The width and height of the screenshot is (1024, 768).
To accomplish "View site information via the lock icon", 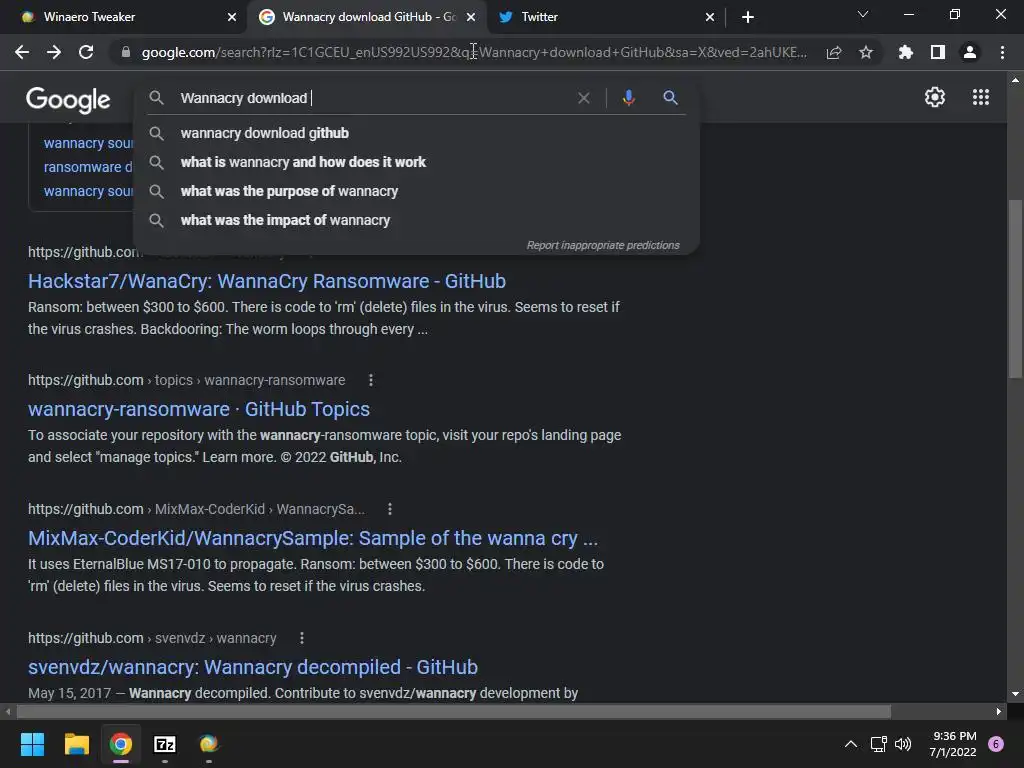I will (x=125, y=52).
